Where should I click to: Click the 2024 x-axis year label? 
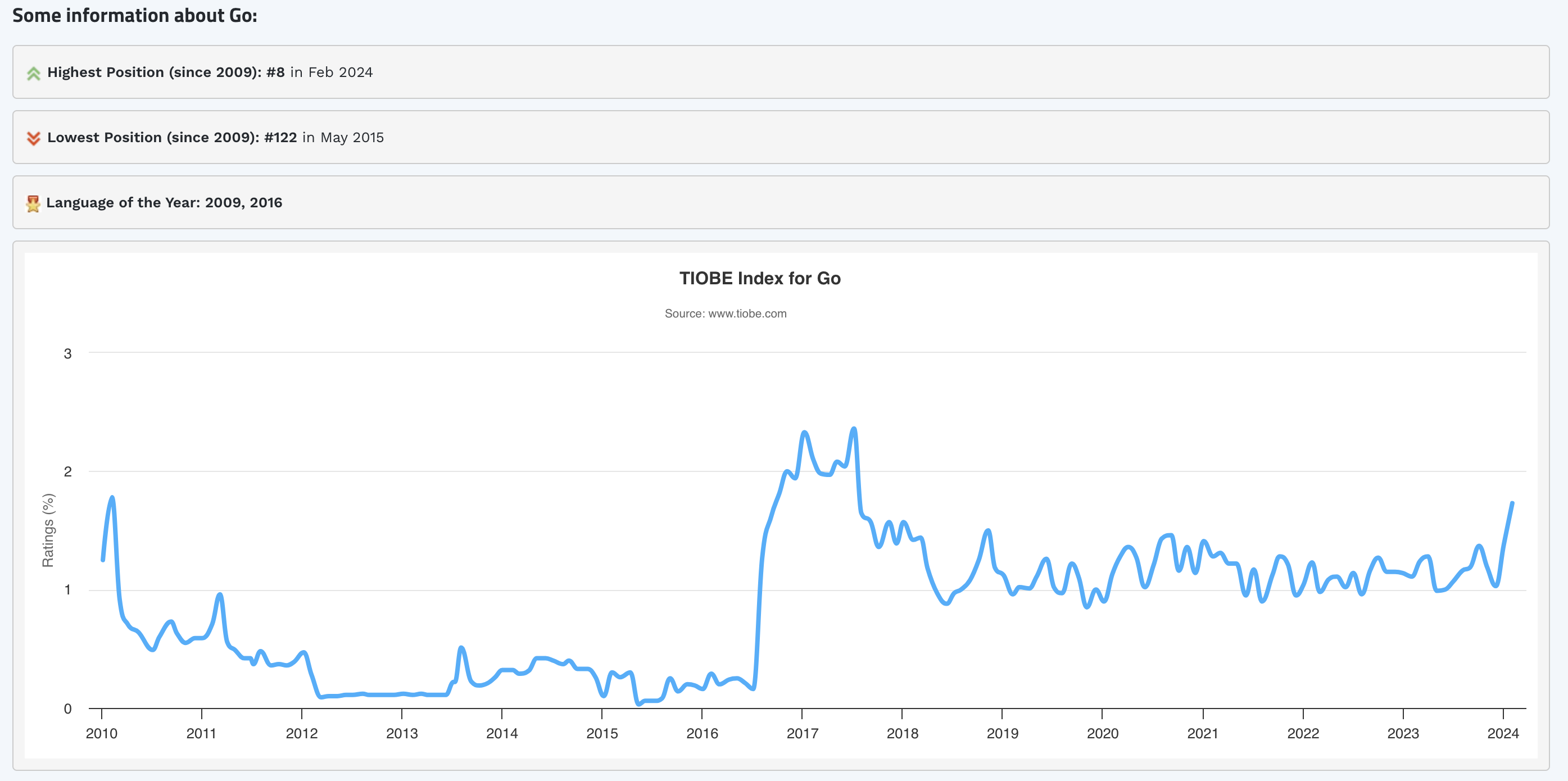pos(1502,733)
